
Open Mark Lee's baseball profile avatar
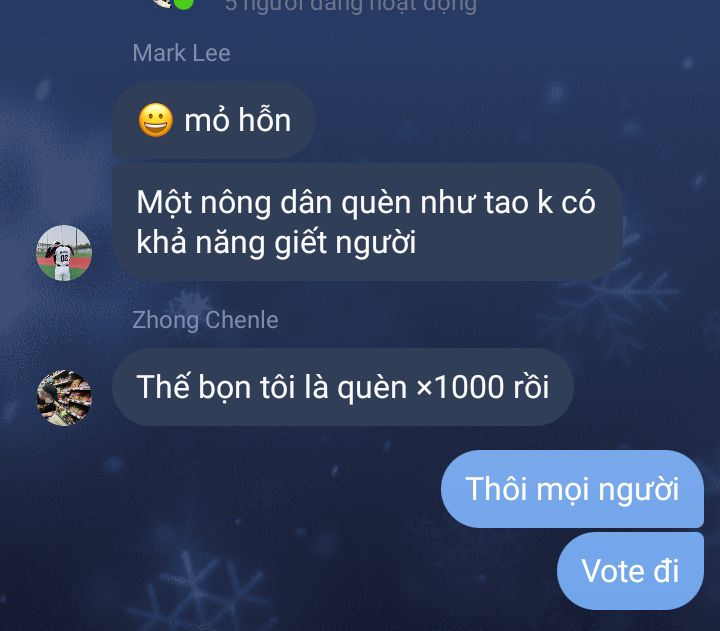64,253
